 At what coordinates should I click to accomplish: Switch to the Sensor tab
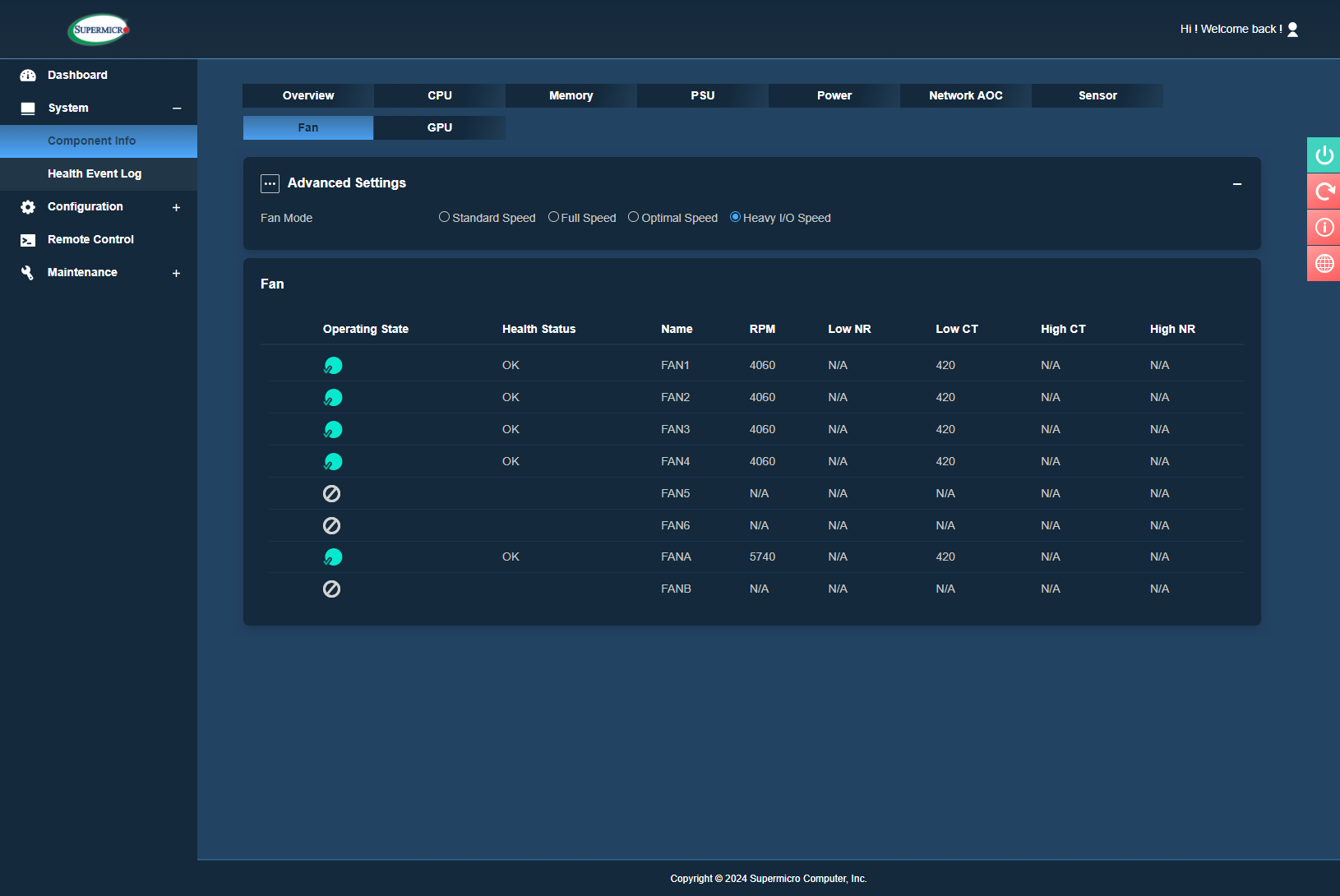coord(1097,95)
